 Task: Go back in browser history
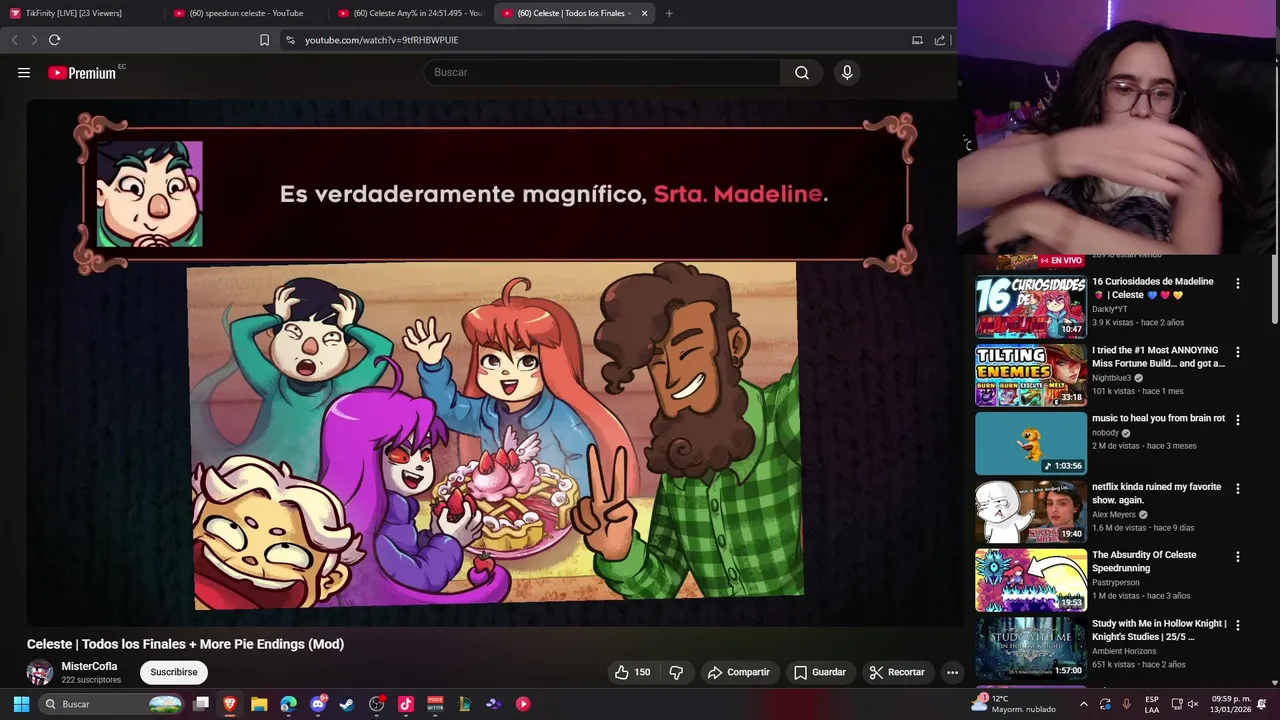(14, 40)
